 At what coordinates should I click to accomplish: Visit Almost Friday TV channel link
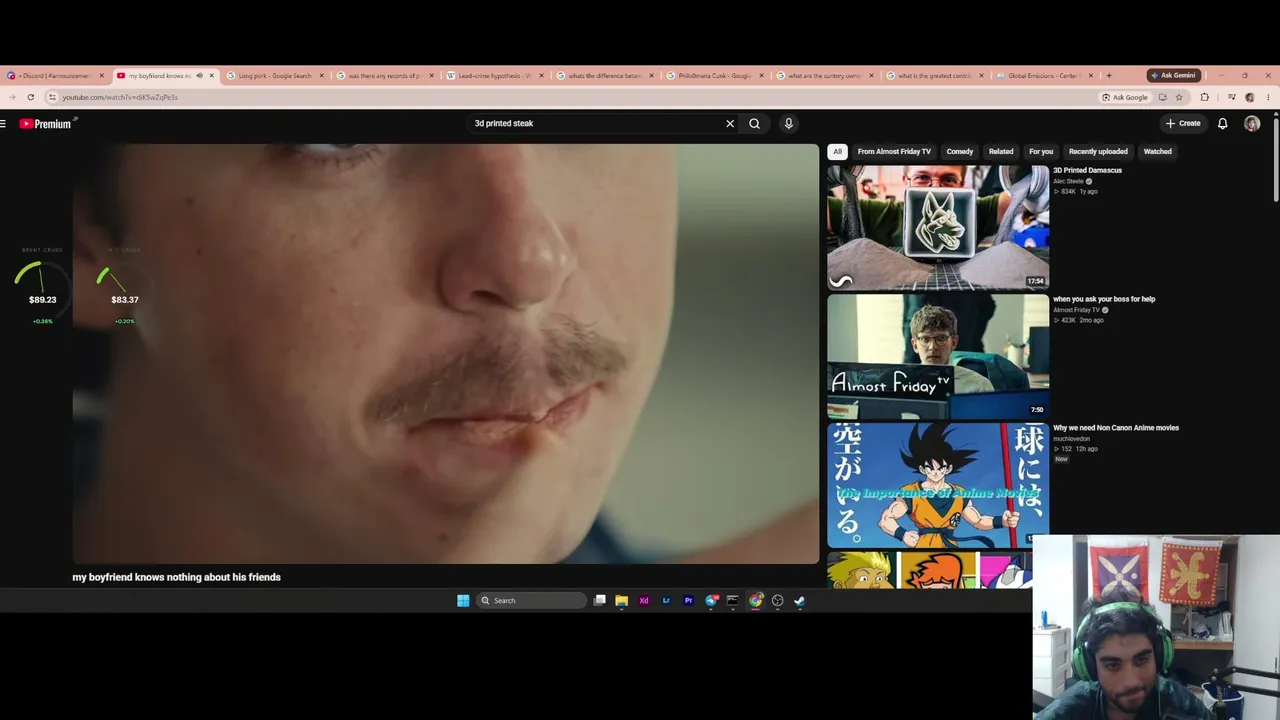(1076, 310)
